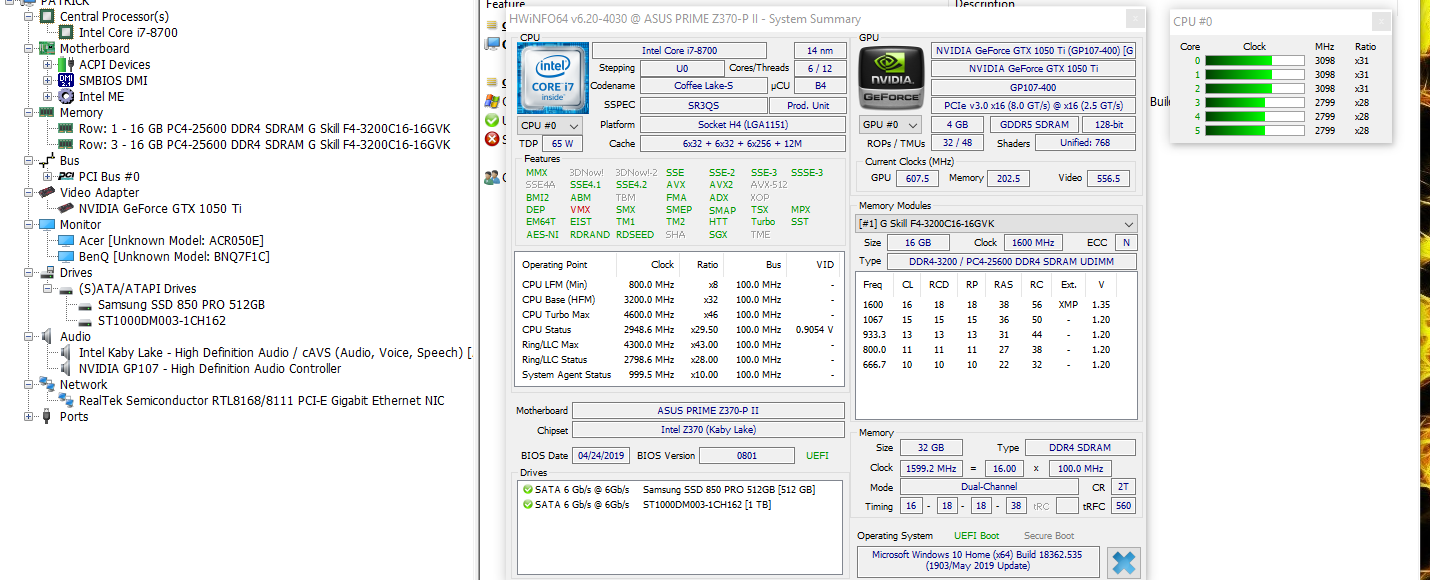Collapse the Memory tree node
Image resolution: width=1430 pixels, height=580 pixels.
(x=29, y=112)
